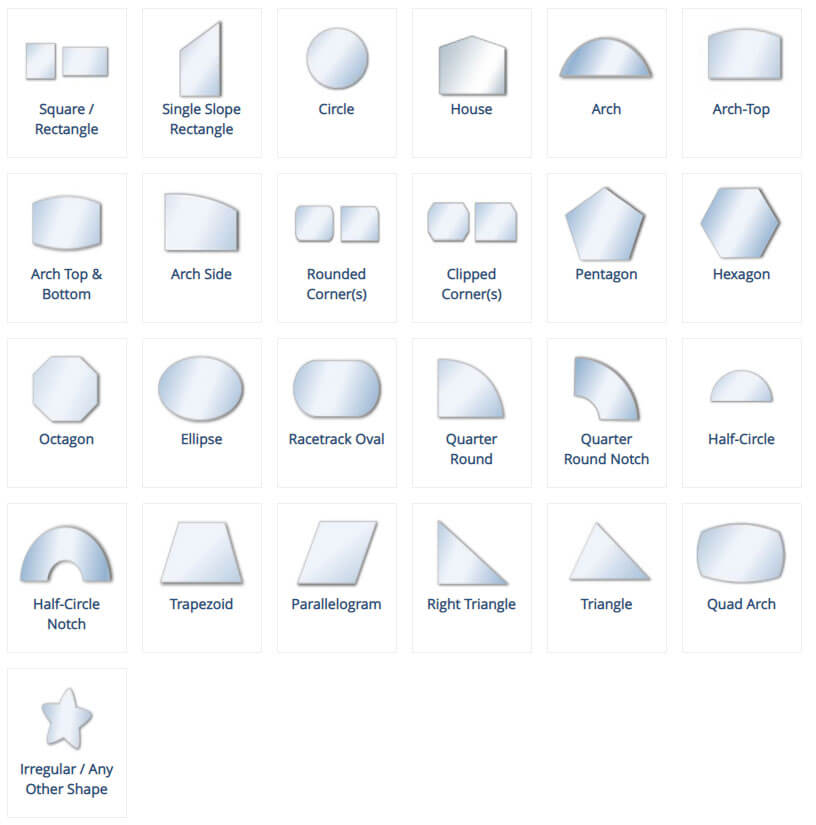Pick the Triangle shape icon

coord(609,552)
